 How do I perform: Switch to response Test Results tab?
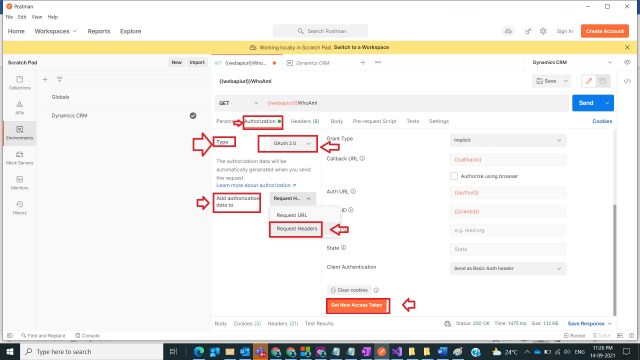(319, 323)
